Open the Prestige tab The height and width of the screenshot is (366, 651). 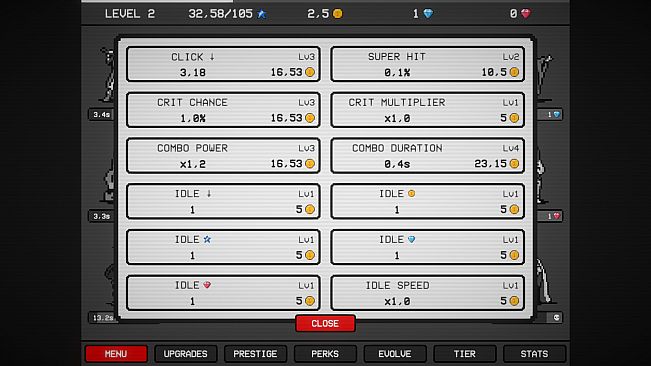pos(255,354)
